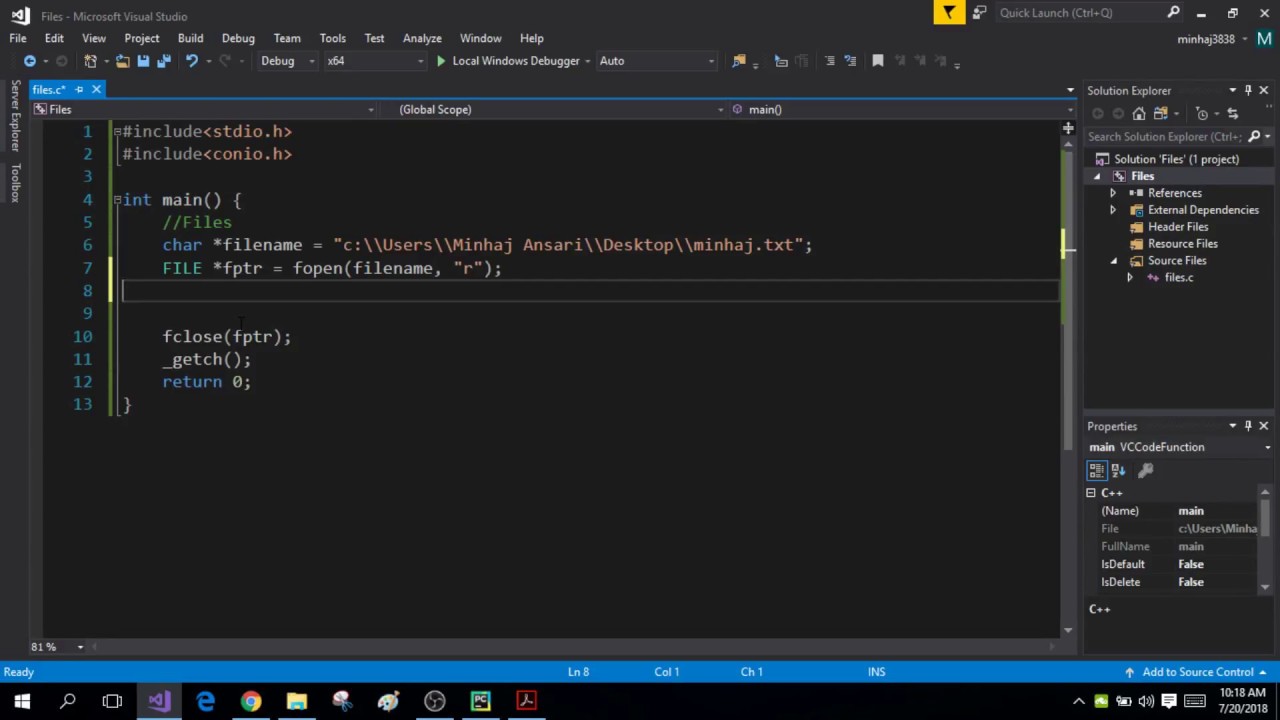Open the Debug menu
The height and width of the screenshot is (720, 1280).
238,38
